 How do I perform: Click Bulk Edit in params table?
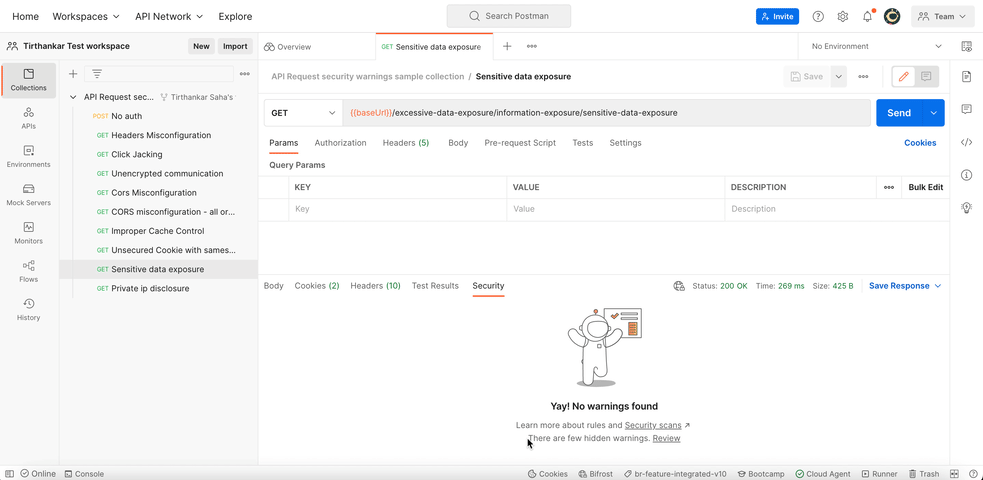925,187
